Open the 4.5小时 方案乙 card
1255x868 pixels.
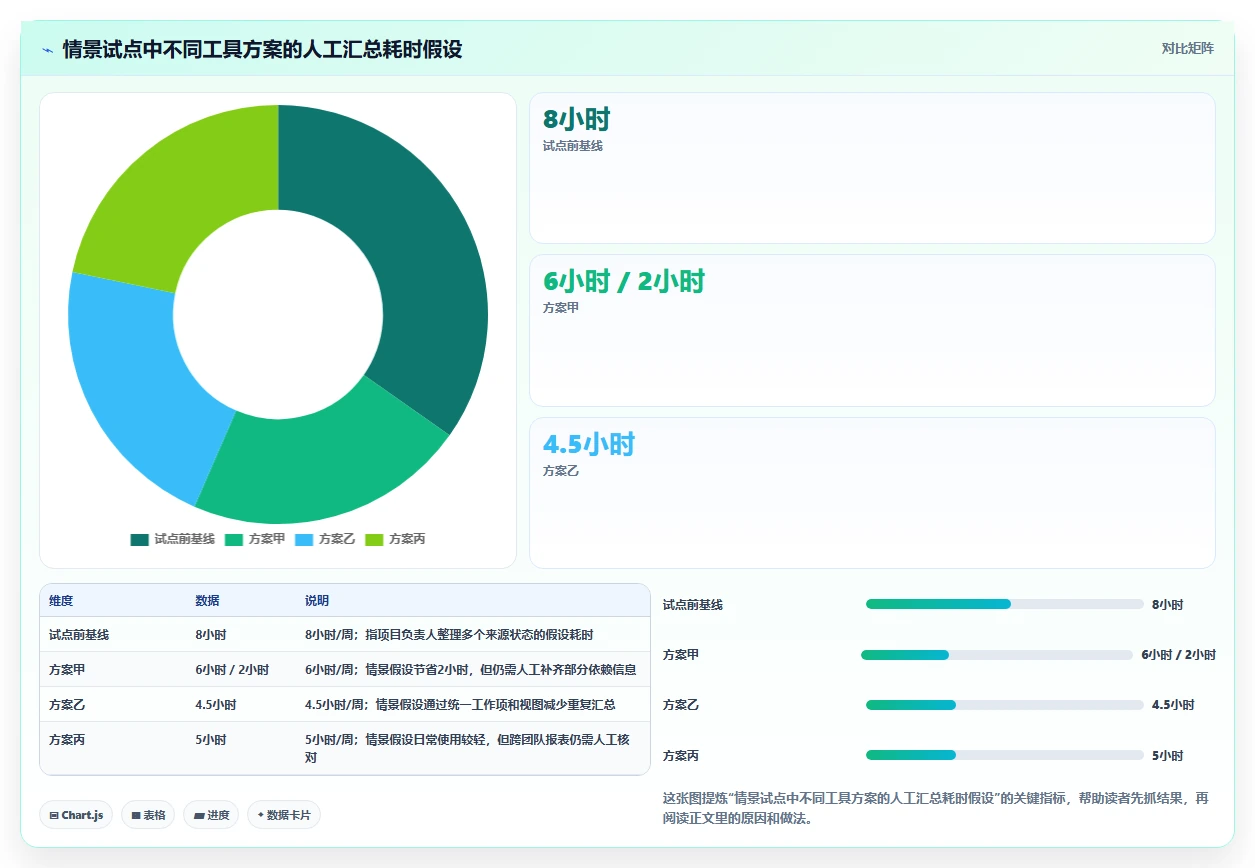(872, 493)
